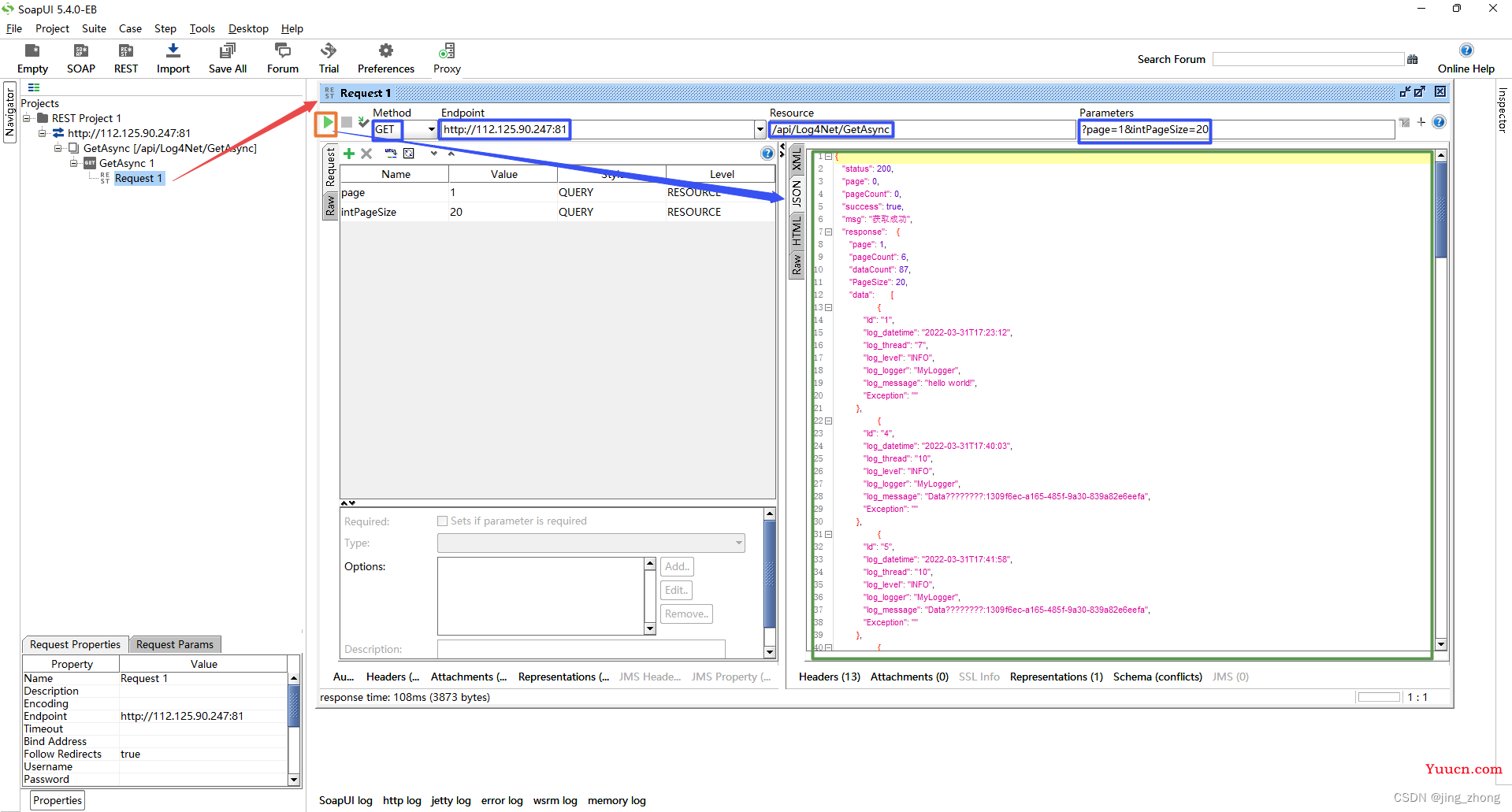Open the Endpoint dropdown arrow
The width and height of the screenshot is (1512, 812).
pos(760,129)
